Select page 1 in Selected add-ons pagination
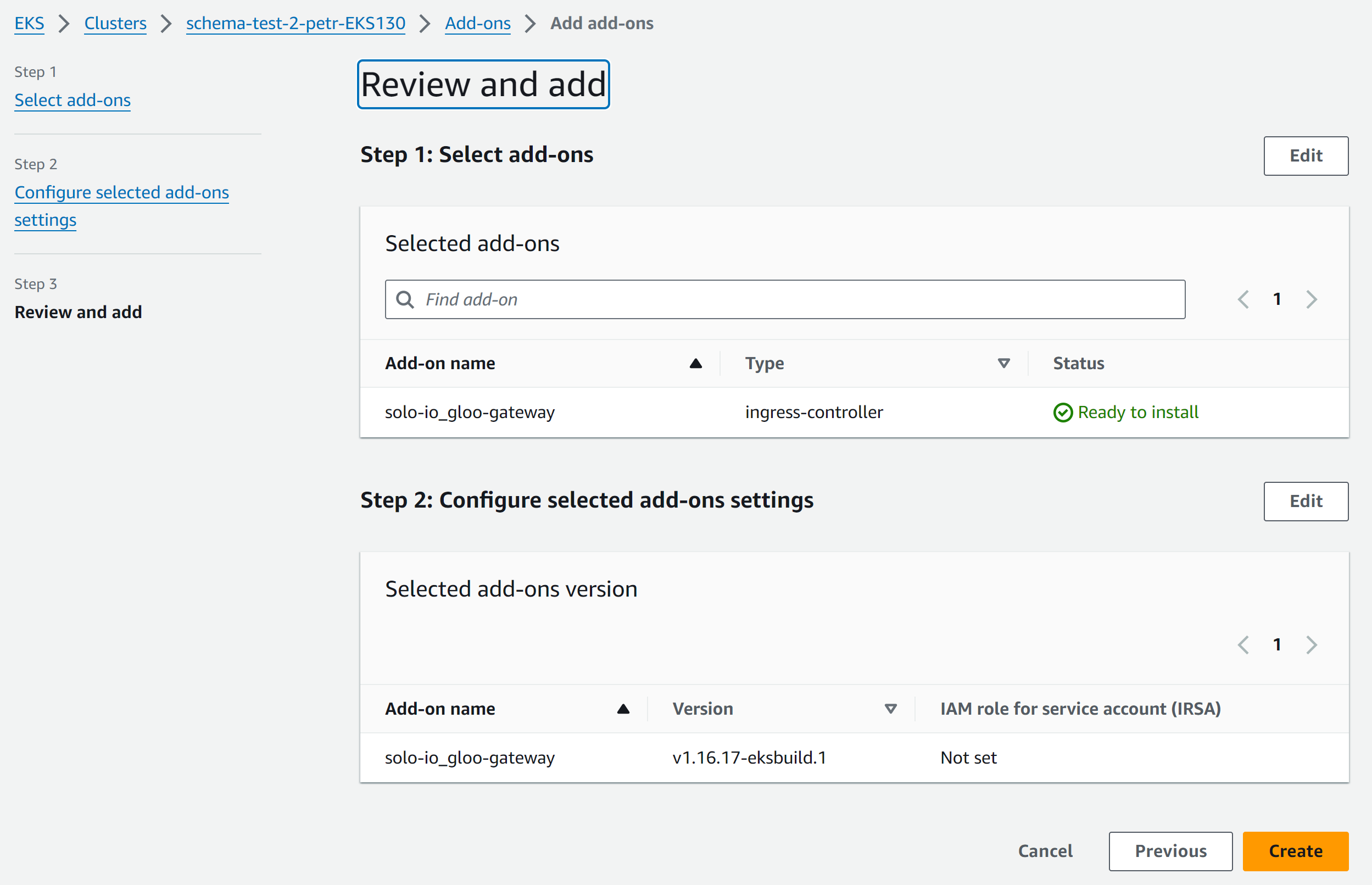Viewport: 1372px width, 885px height. [x=1276, y=299]
